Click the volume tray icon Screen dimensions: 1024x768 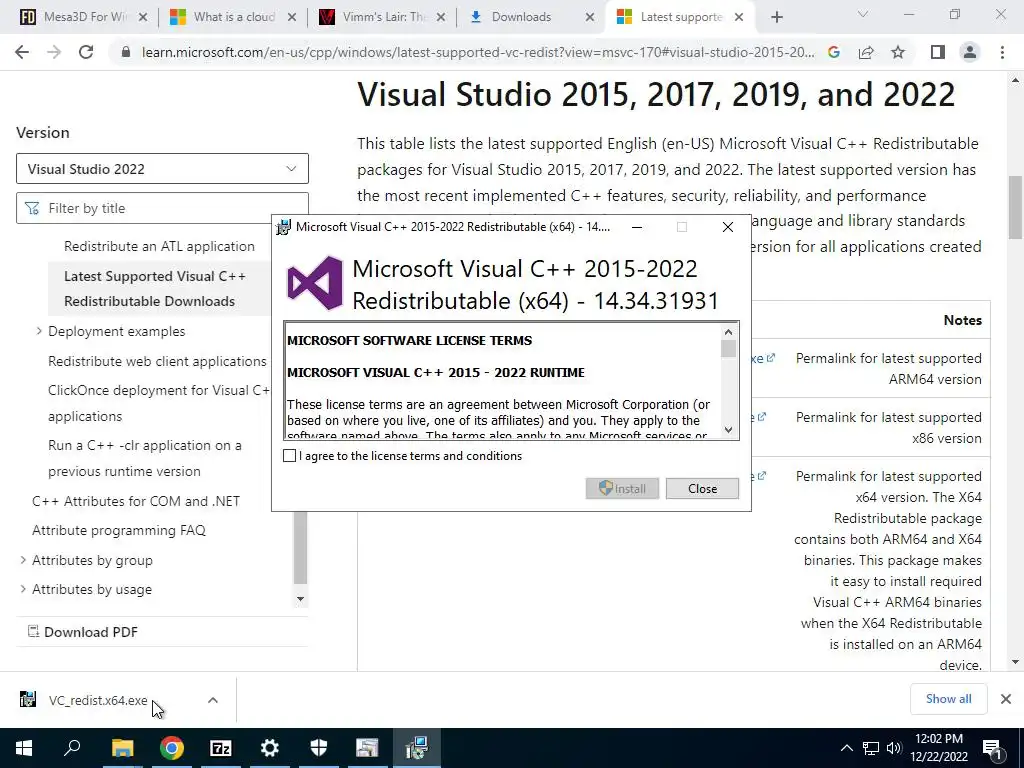click(894, 748)
